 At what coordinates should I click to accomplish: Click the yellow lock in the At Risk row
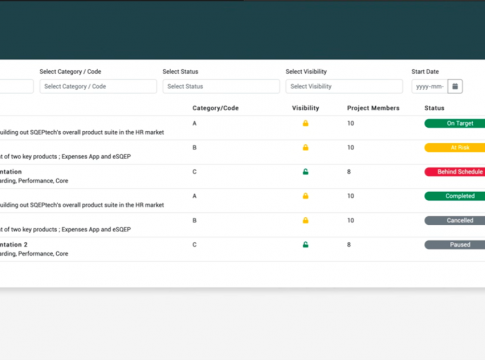[305, 147]
